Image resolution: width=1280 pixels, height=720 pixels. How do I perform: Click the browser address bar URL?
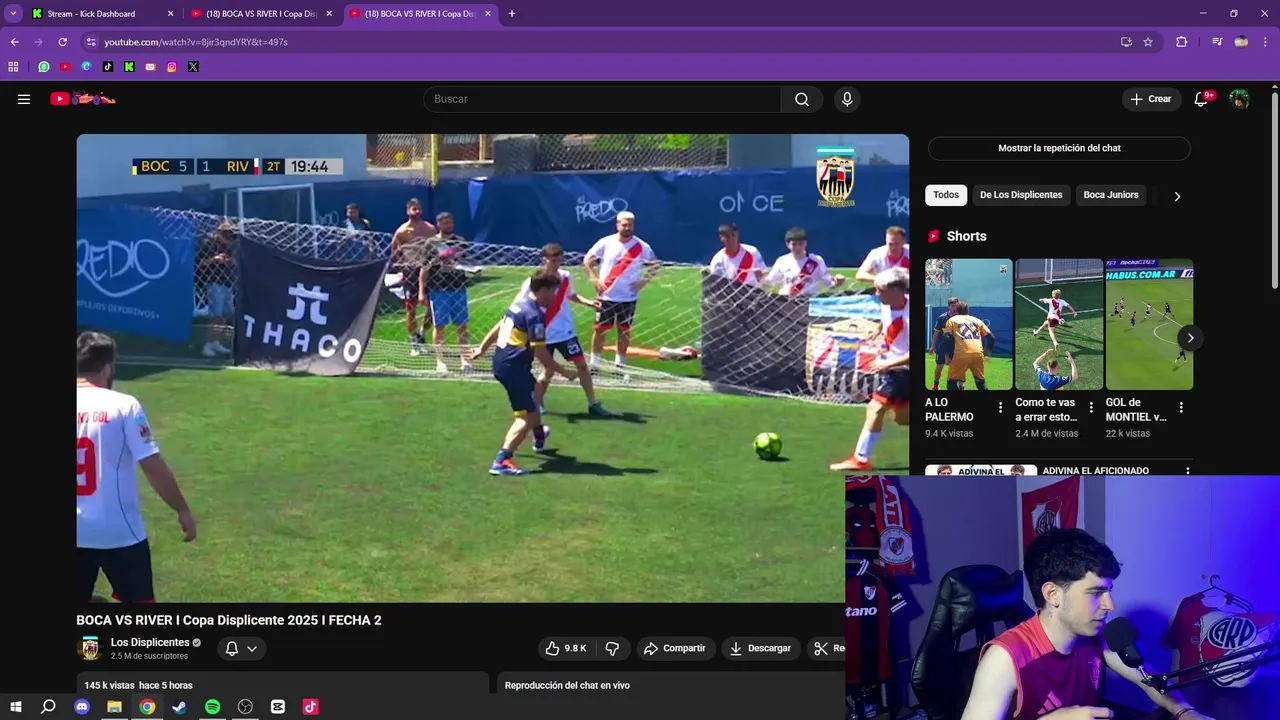click(196, 42)
